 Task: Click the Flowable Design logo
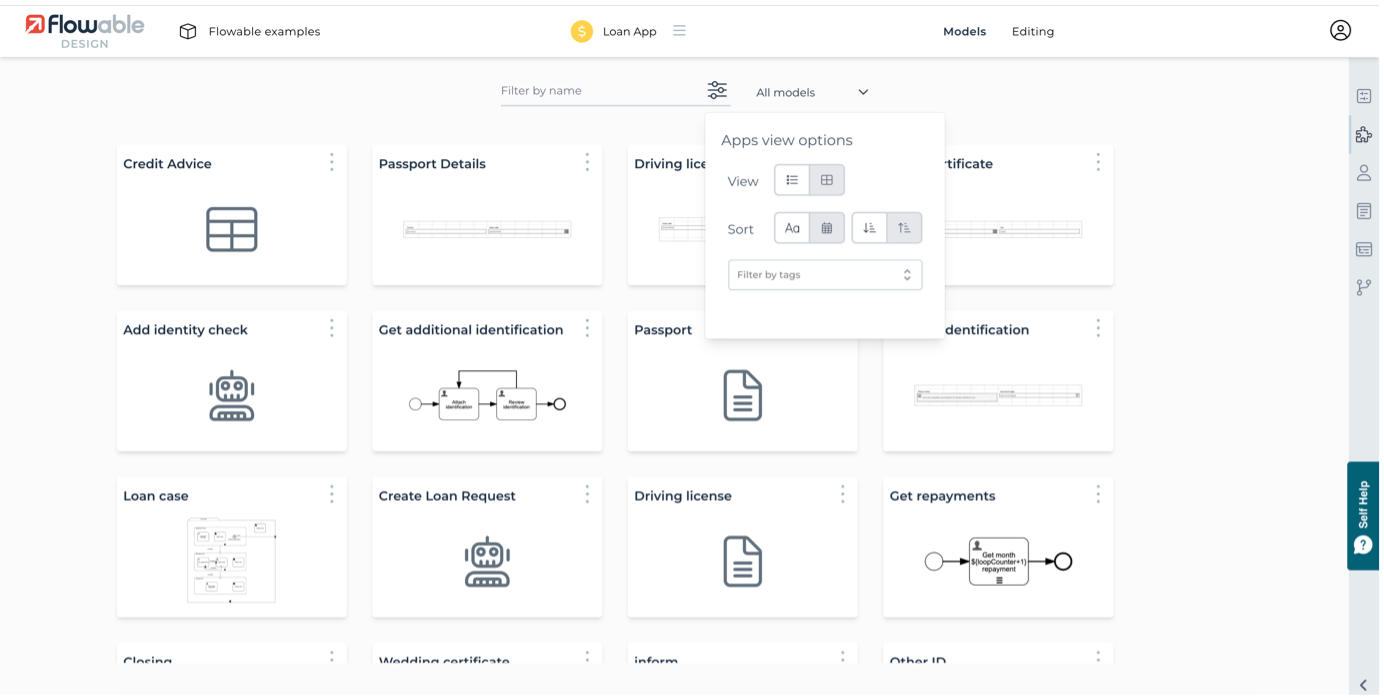(x=84, y=30)
